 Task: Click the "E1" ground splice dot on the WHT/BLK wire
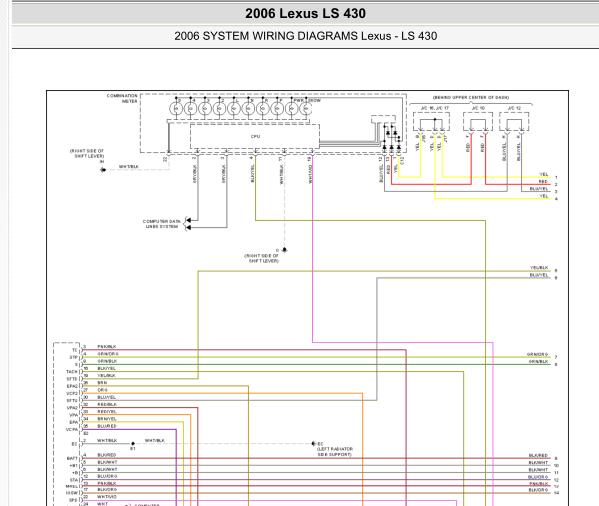133,444
